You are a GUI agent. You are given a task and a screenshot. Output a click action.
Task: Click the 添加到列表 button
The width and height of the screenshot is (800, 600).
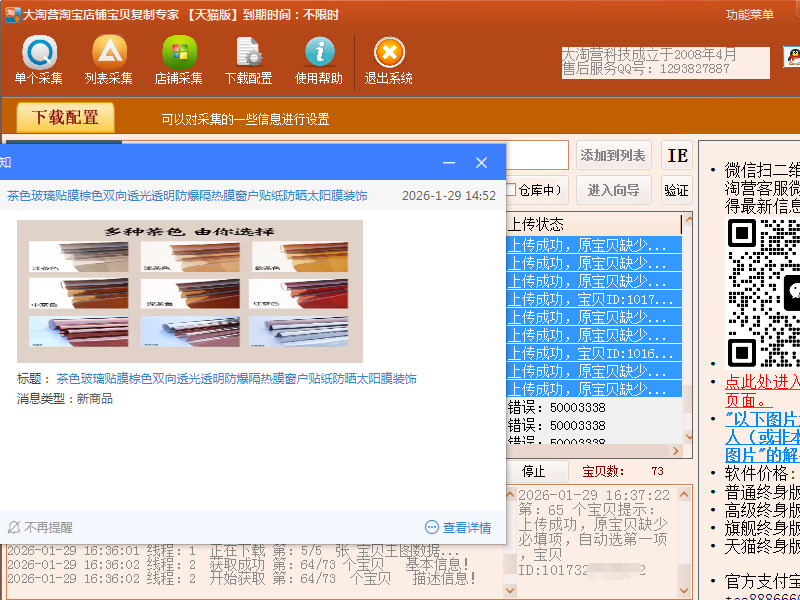coord(613,155)
